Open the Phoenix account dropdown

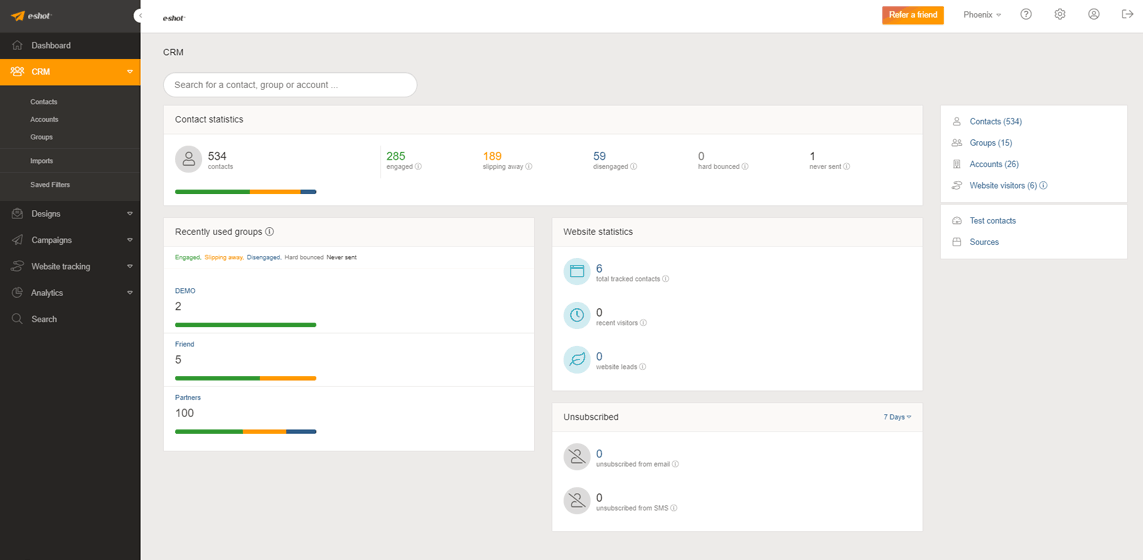tap(982, 15)
